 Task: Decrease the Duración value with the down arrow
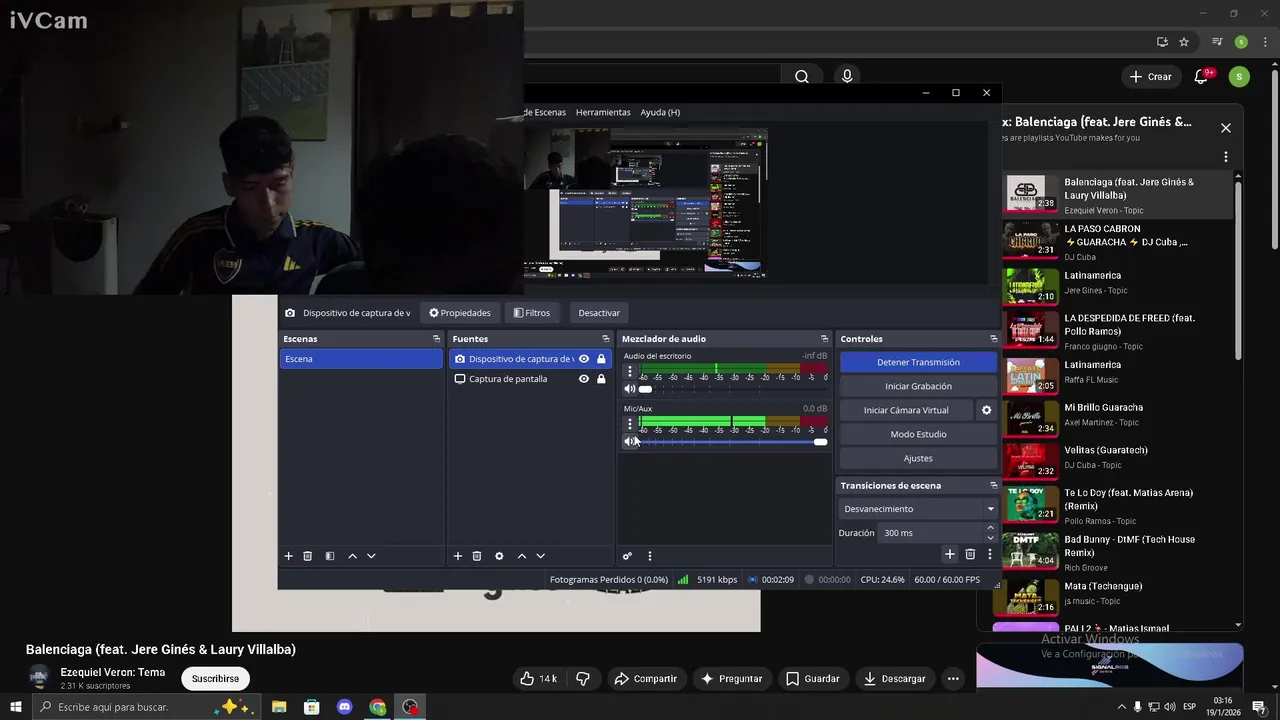pyautogui.click(x=991, y=538)
